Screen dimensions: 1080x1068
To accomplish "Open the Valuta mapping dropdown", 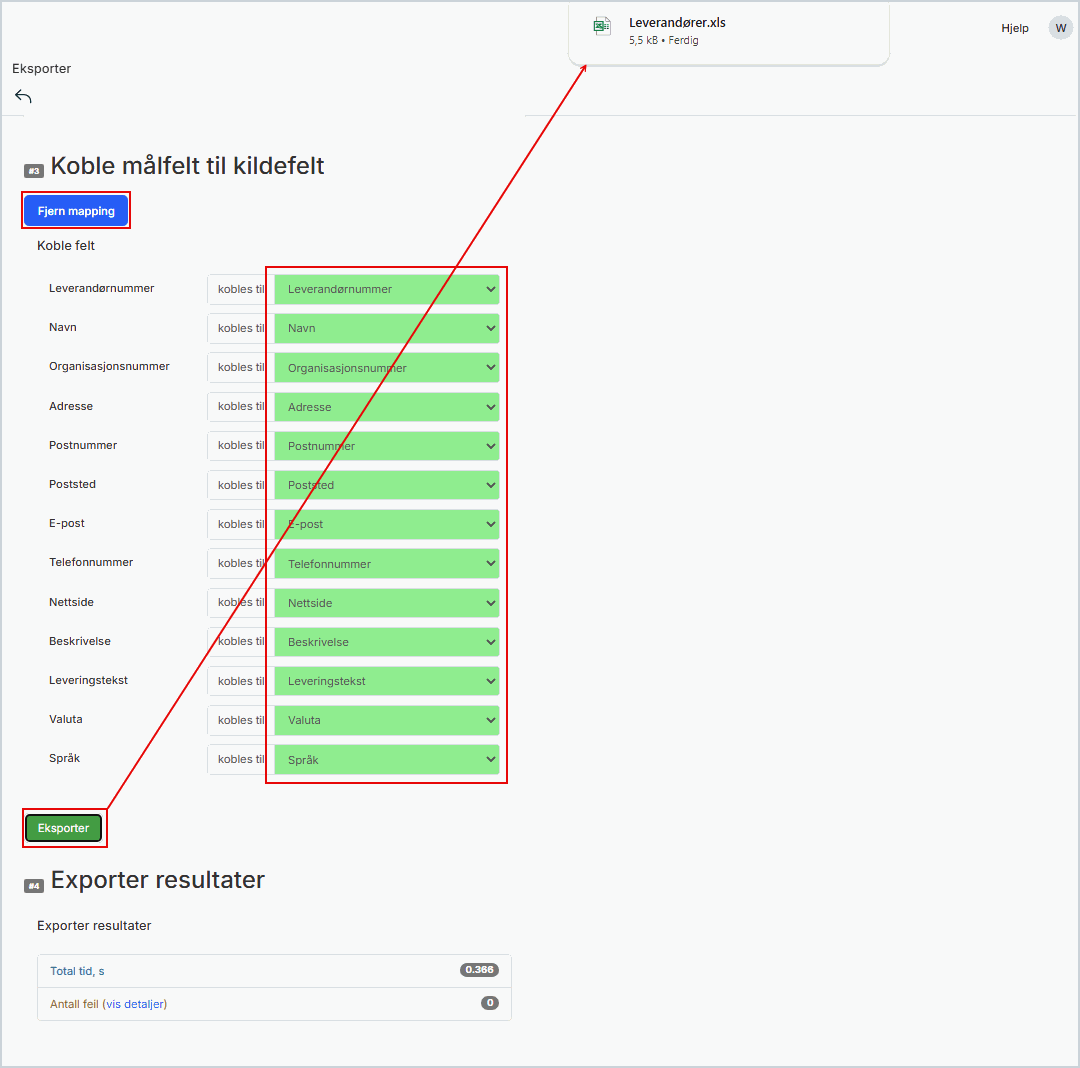I will click(x=386, y=720).
